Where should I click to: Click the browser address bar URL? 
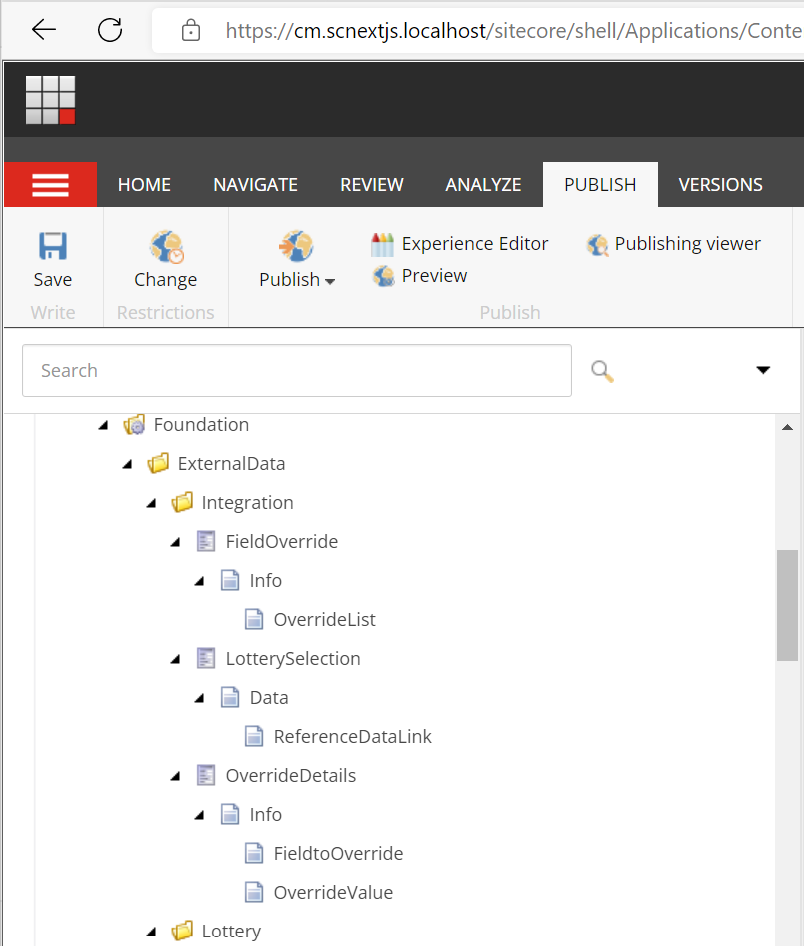coord(513,30)
